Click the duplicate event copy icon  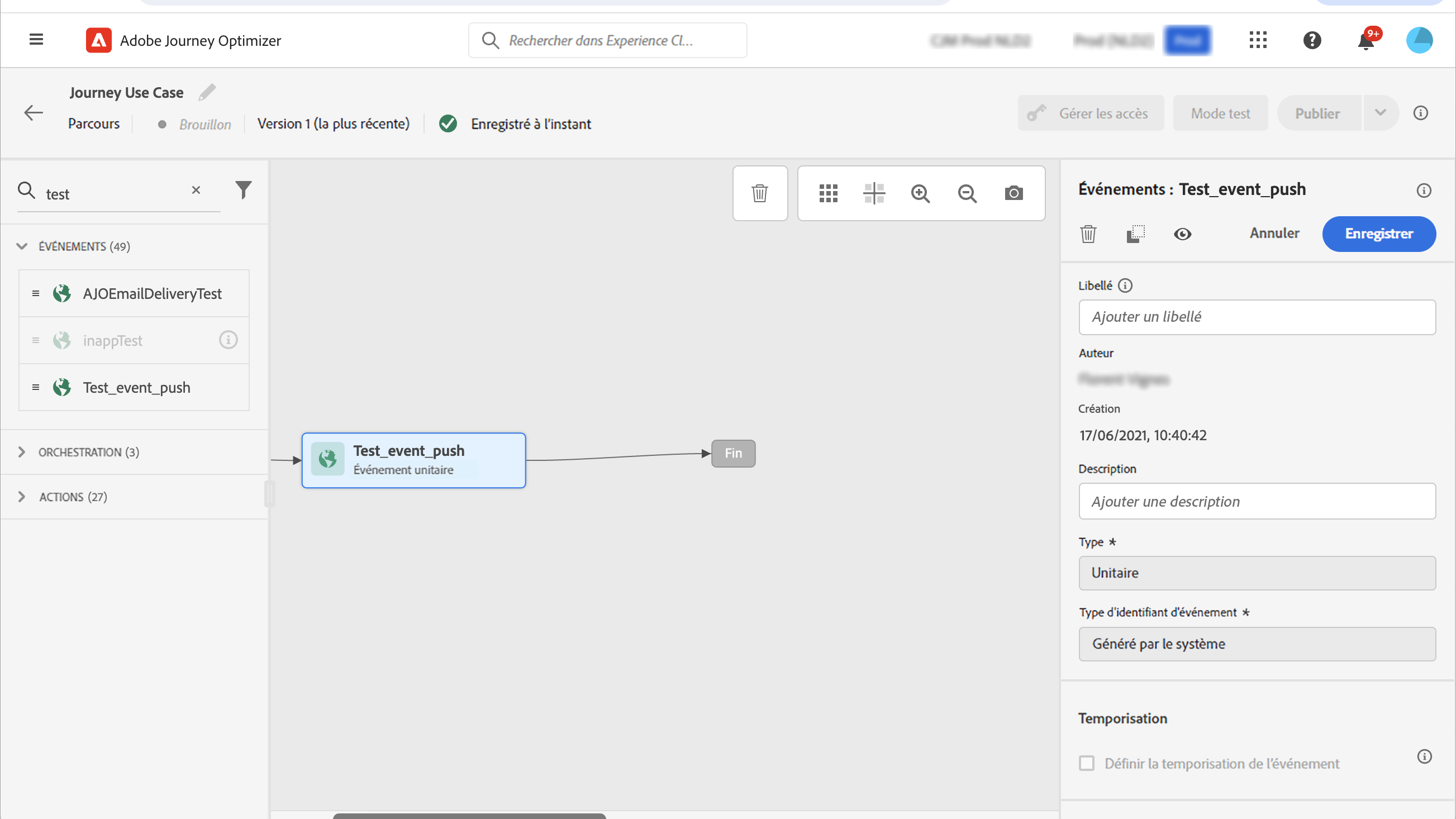point(1135,234)
